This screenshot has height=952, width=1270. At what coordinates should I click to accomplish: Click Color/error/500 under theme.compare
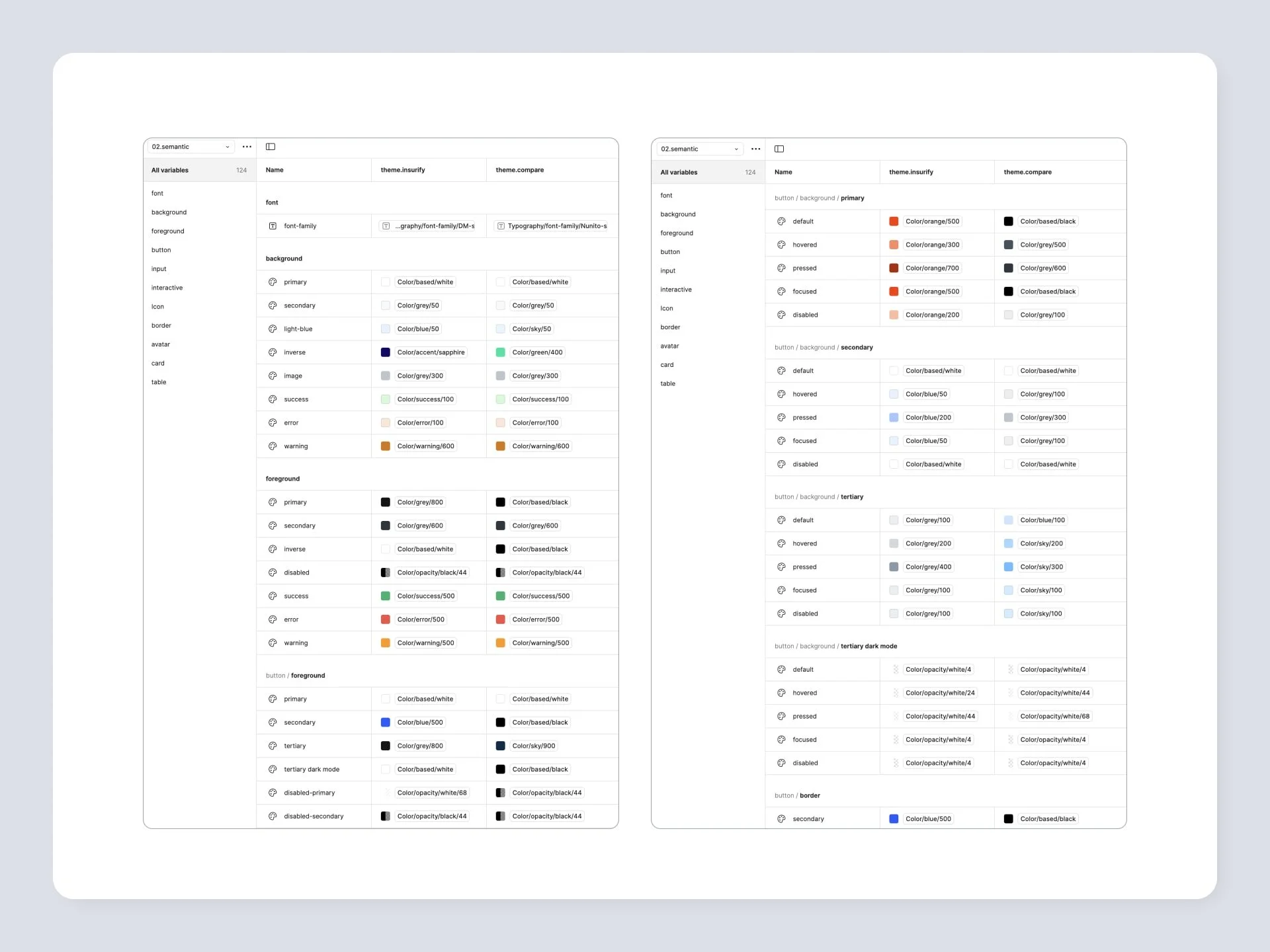[x=536, y=619]
